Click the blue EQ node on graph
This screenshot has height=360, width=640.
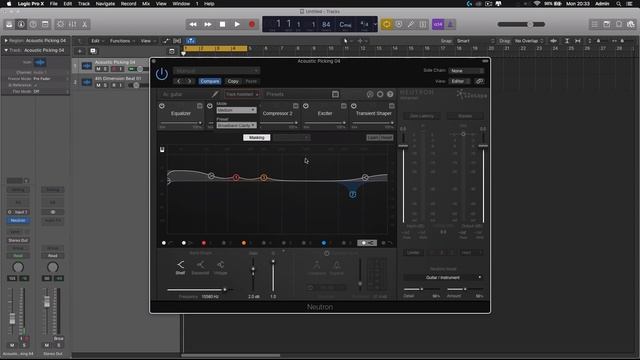[x=353, y=195]
